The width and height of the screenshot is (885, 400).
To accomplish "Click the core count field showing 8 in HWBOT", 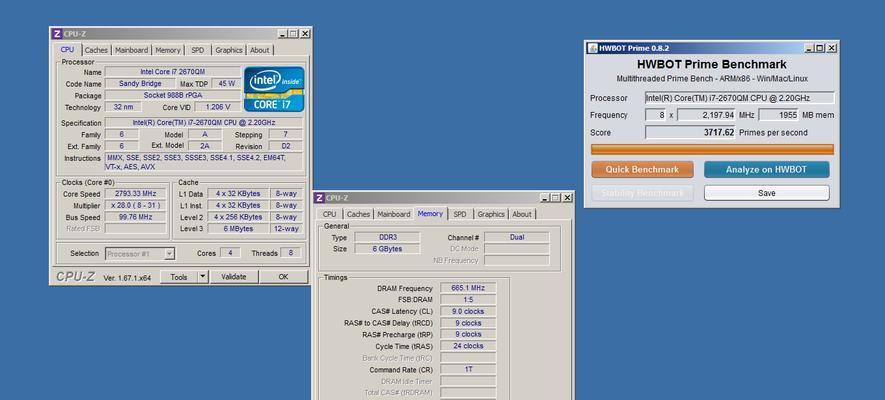I will coord(655,115).
